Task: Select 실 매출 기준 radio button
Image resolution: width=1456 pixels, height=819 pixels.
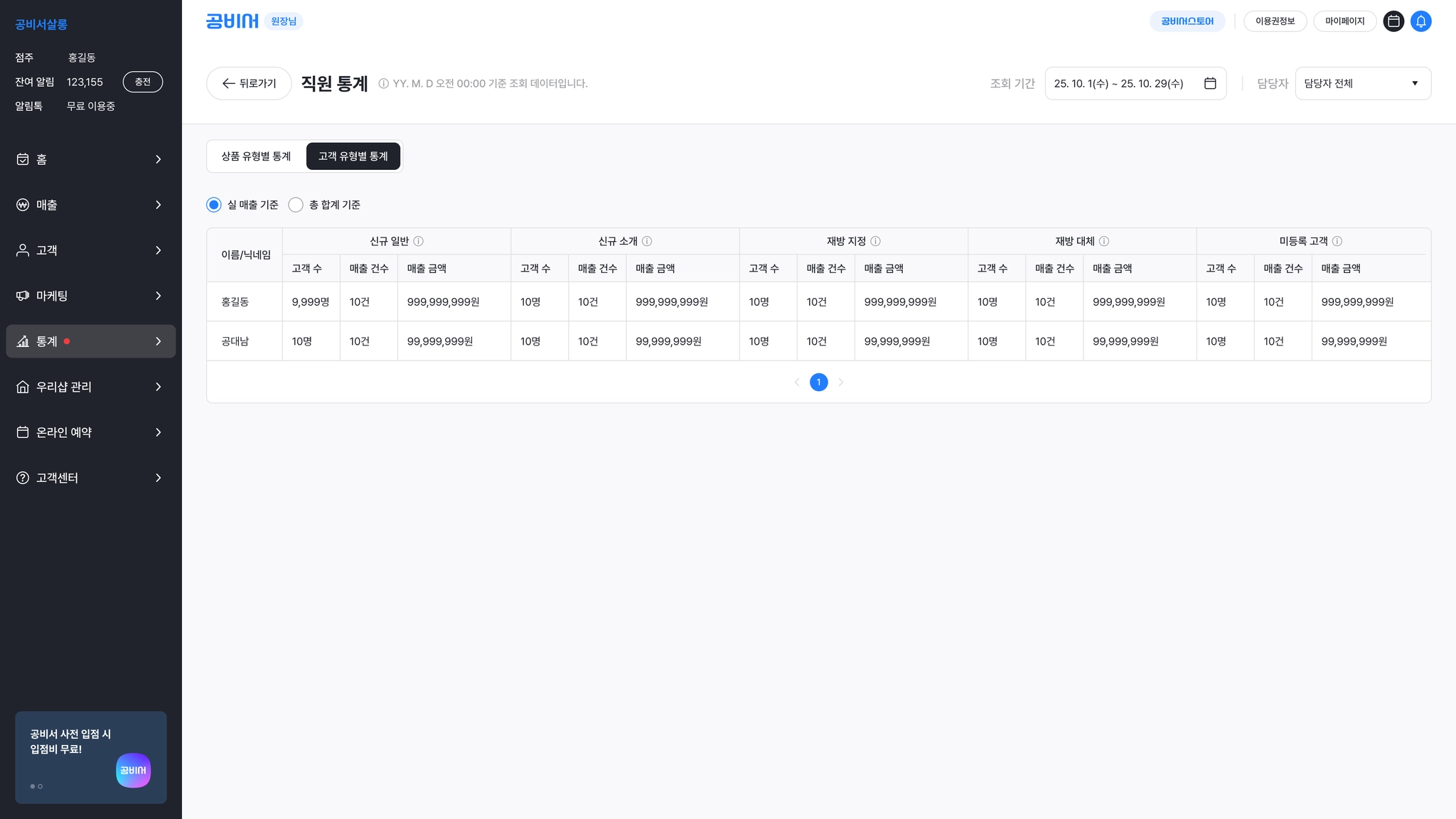Action: click(x=214, y=205)
